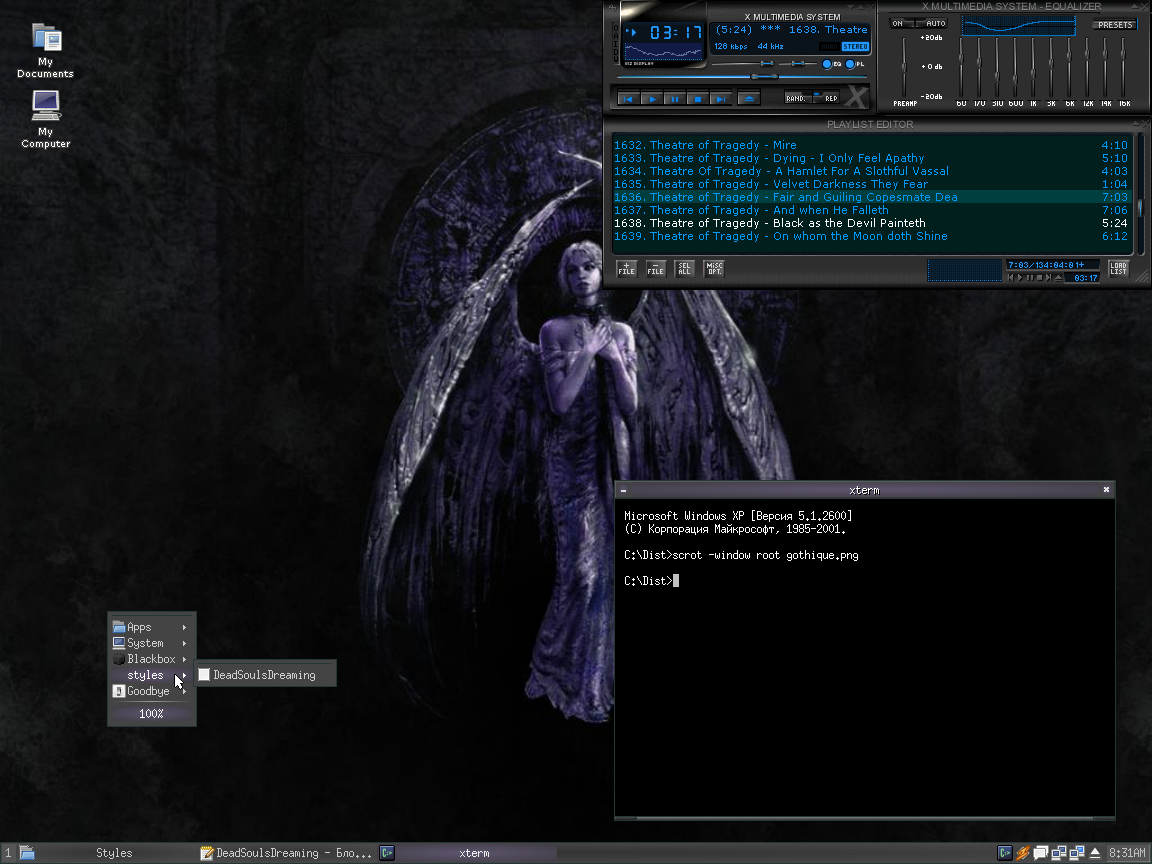Click the +FILE add button in playlist
1152x864 pixels.
coord(626,269)
